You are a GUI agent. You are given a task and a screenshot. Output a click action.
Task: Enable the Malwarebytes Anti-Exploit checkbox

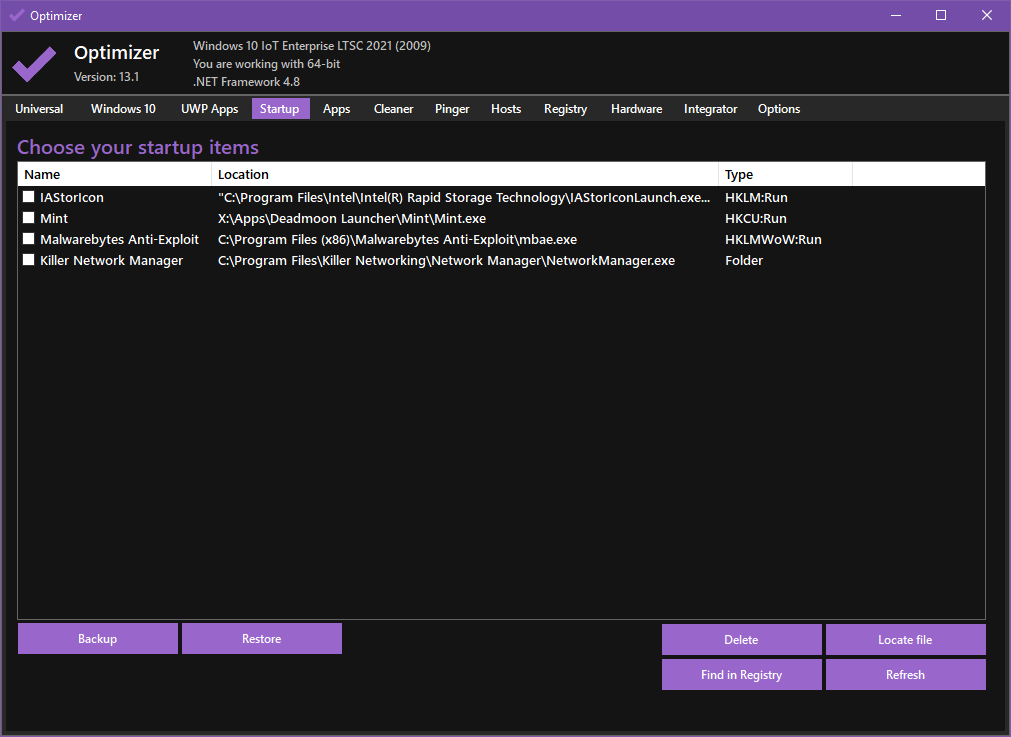tap(29, 240)
